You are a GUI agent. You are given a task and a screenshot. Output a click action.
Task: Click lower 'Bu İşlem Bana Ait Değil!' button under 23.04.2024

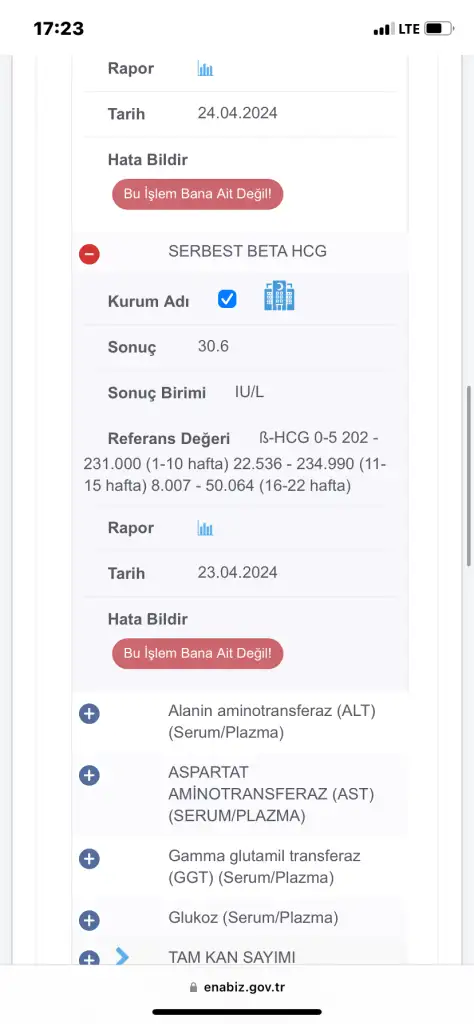coord(198,653)
